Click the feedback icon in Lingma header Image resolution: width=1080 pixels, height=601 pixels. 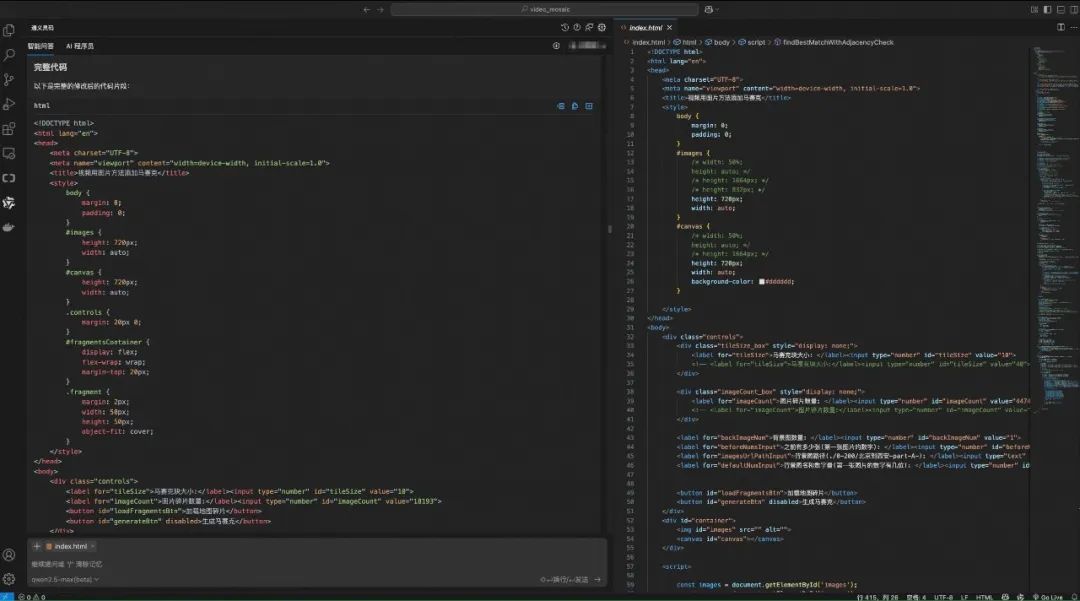[590, 28]
